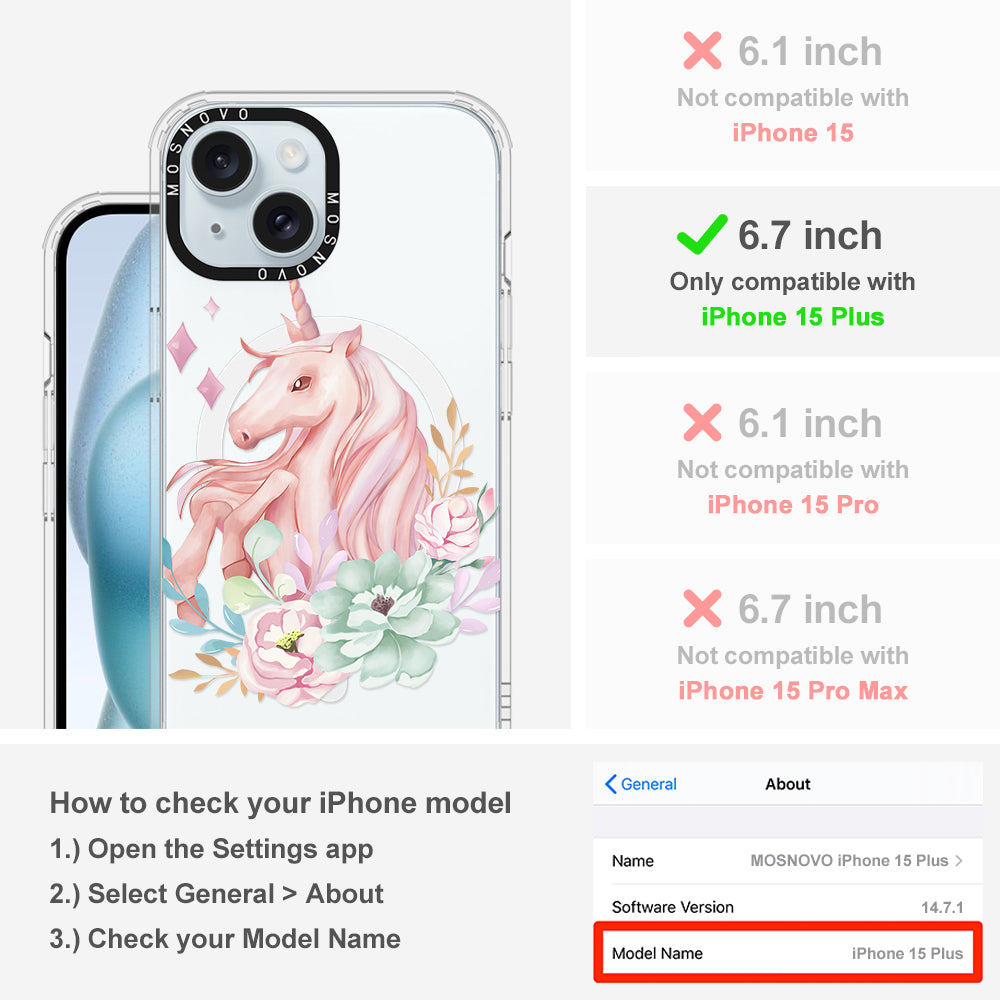Click the iPhone 15 Plus green label
This screenshot has width=1000, height=1000.
tap(792, 317)
